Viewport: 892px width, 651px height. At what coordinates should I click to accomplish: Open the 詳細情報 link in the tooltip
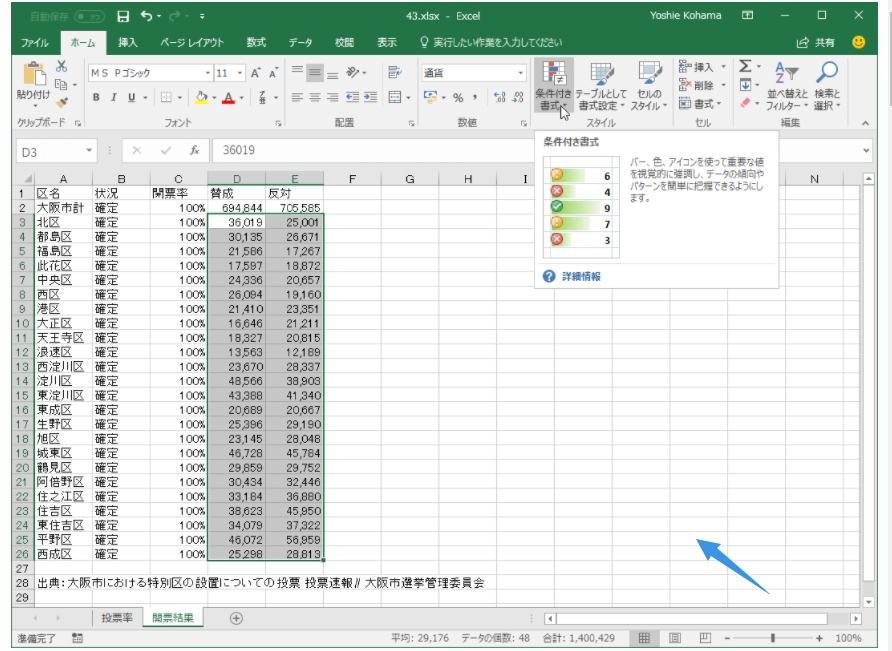(581, 277)
